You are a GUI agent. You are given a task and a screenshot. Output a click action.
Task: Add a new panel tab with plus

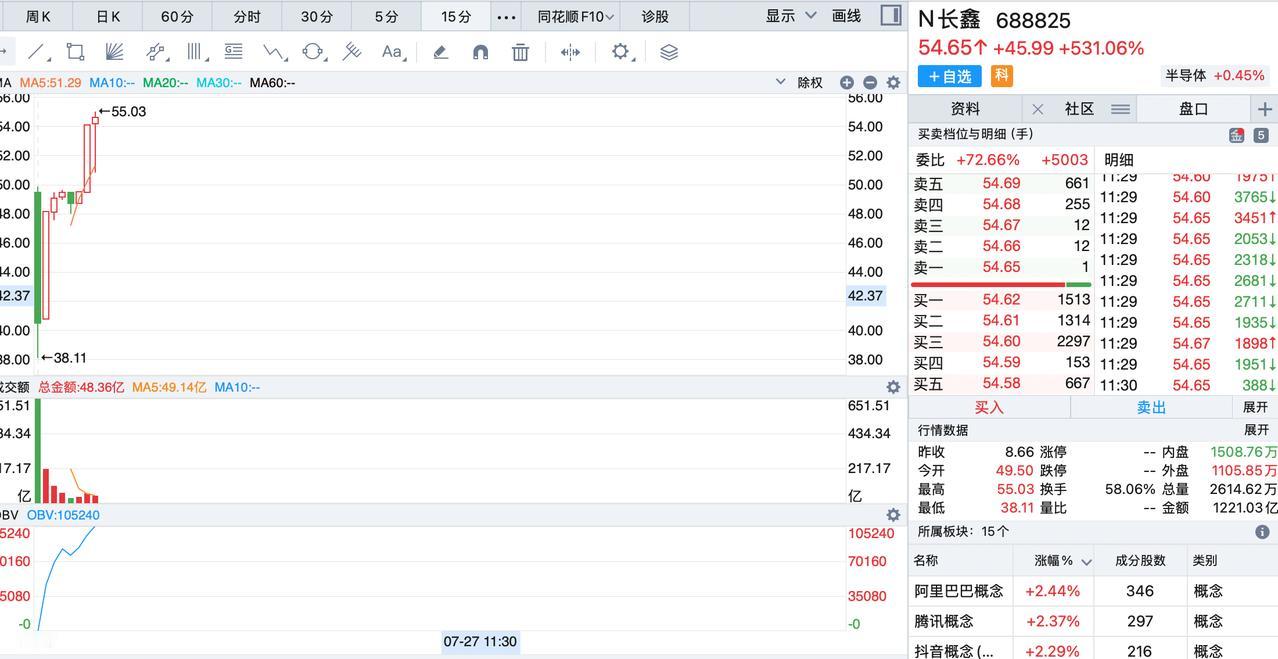click(x=1264, y=109)
